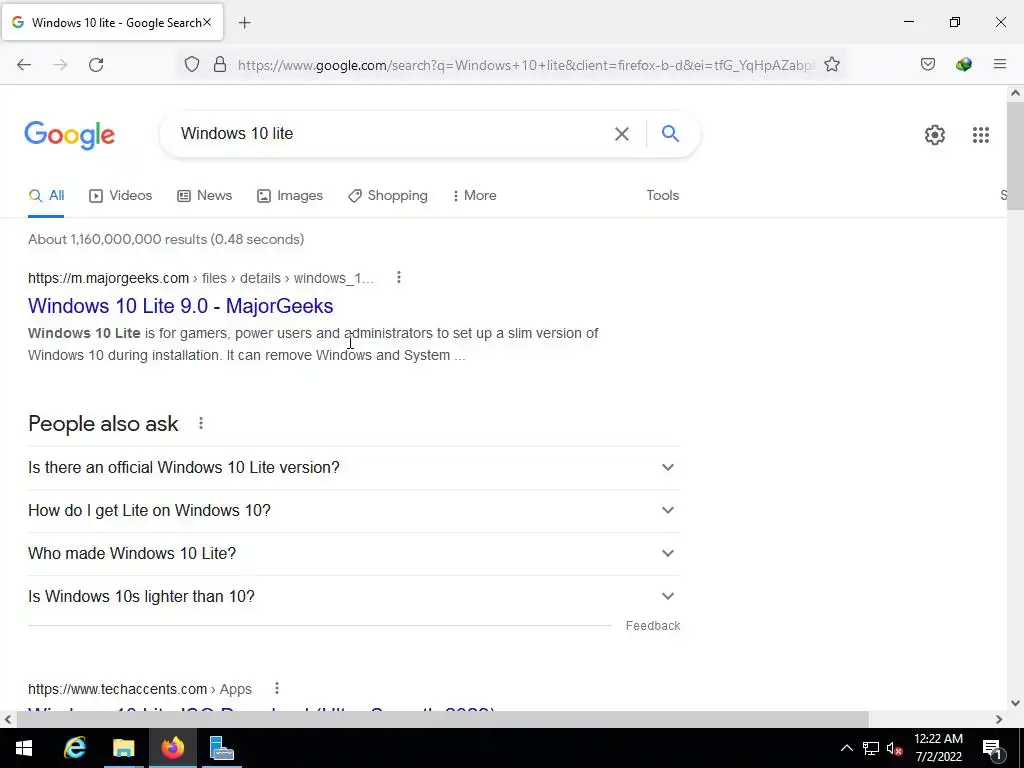Click the m.majorgeeks.com result URL
The width and height of the screenshot is (1024, 768).
tap(201, 278)
